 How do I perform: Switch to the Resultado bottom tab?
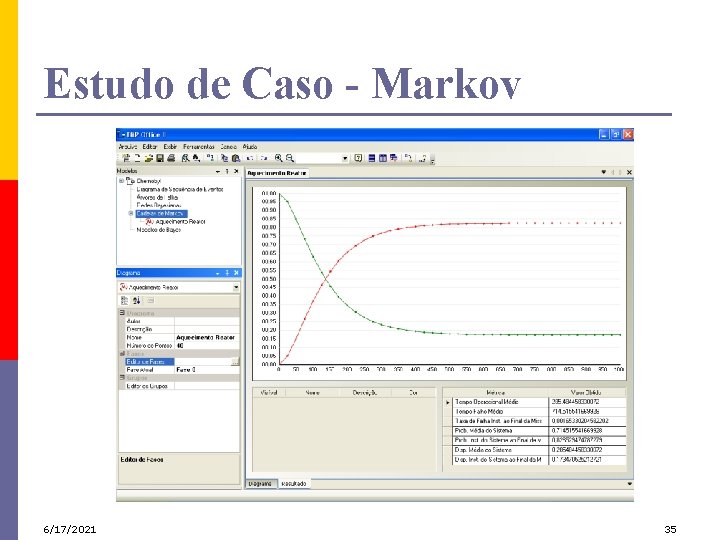click(293, 484)
